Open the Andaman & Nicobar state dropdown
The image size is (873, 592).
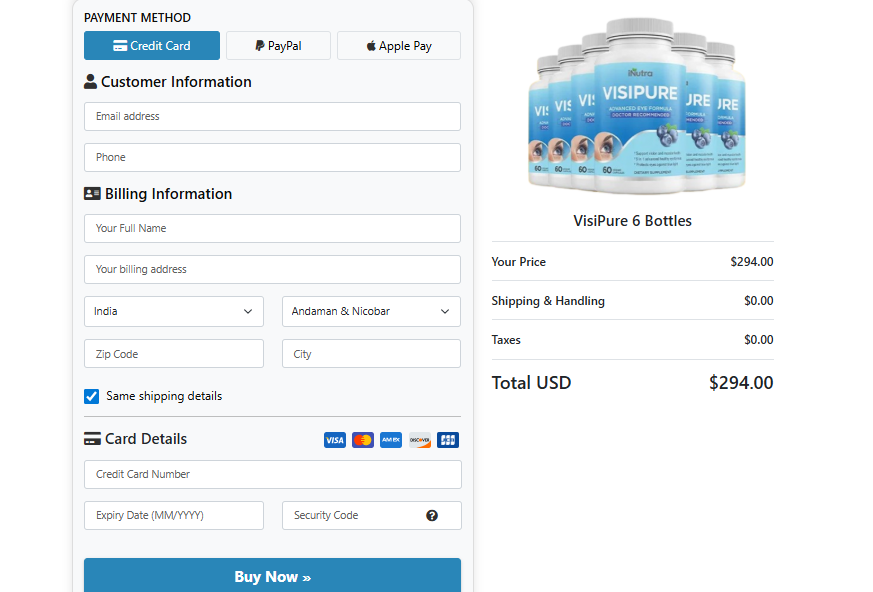point(371,311)
